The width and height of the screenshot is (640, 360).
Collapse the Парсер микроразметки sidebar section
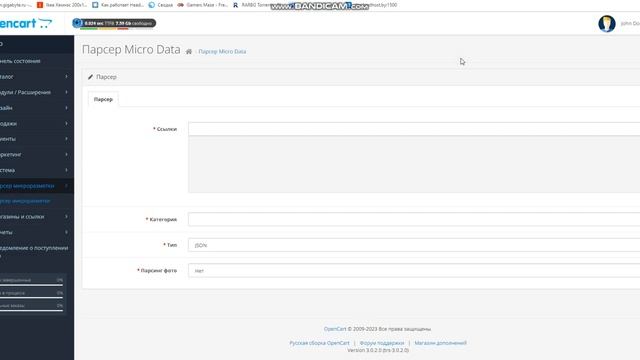(x=37, y=186)
